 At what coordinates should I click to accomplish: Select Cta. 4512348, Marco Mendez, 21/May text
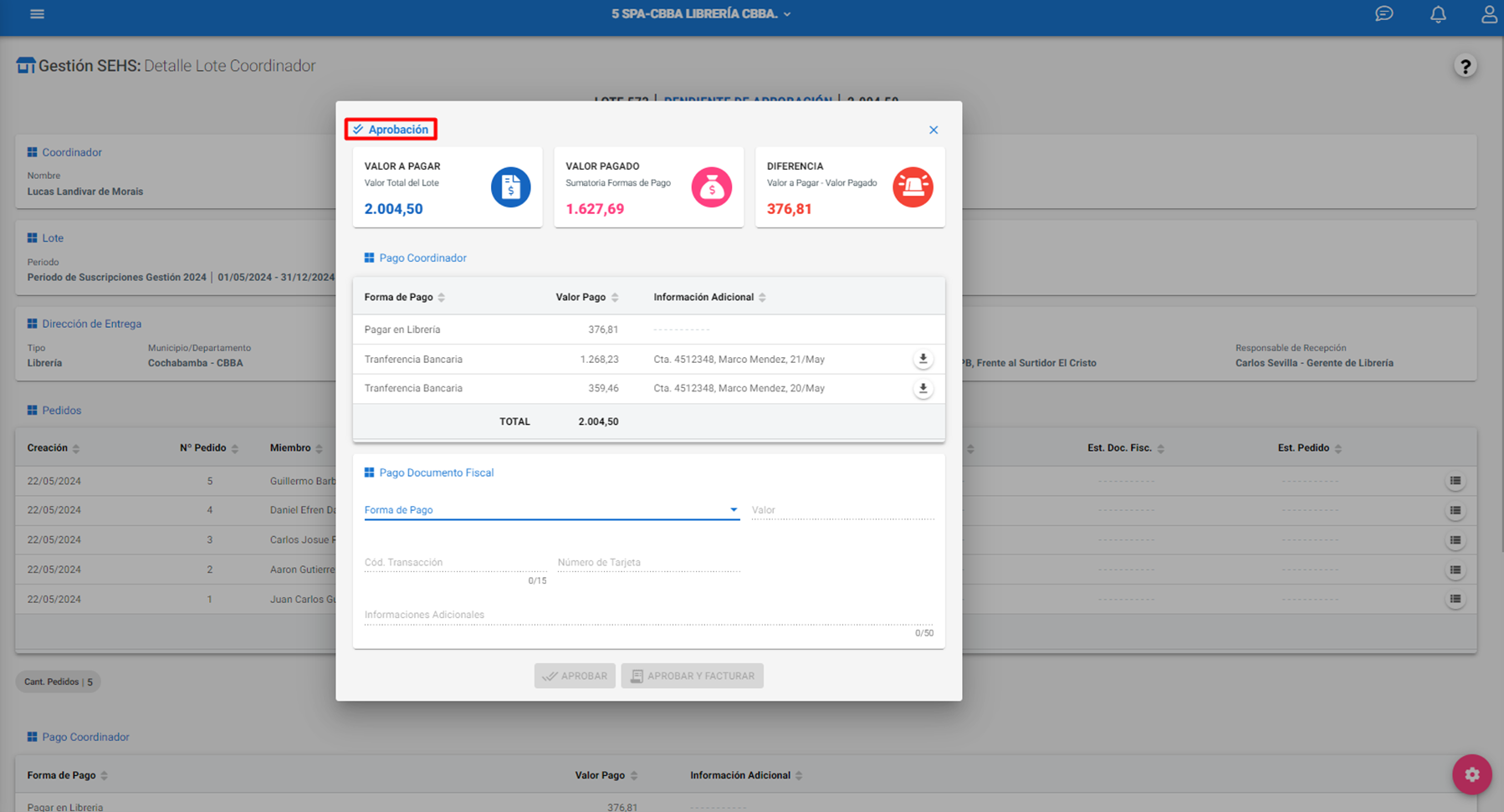tap(739, 360)
